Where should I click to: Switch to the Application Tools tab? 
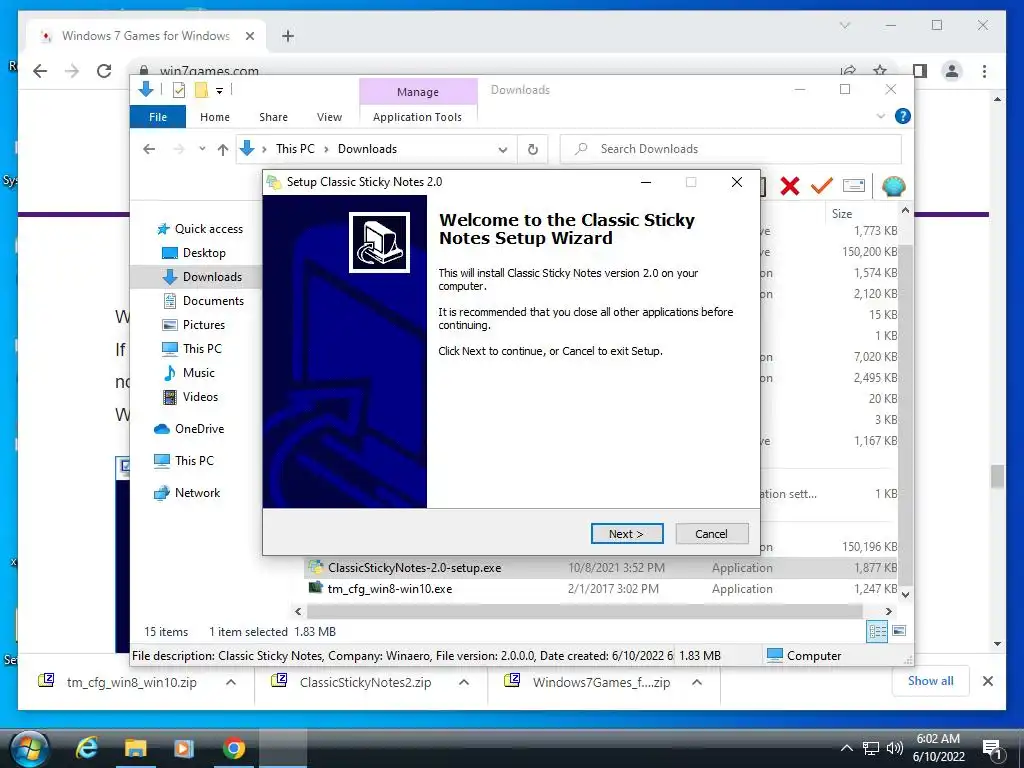417,117
